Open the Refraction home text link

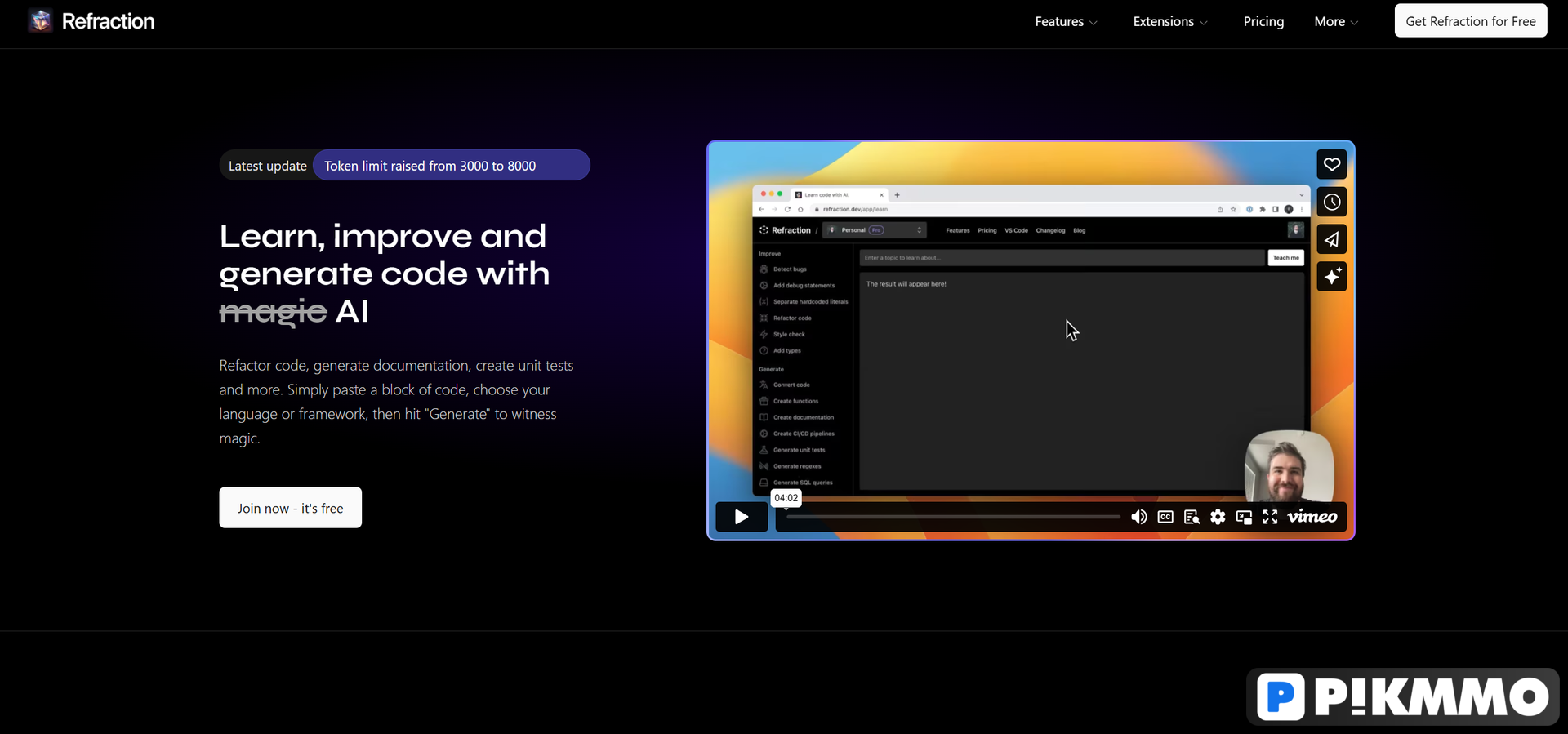pyautogui.click(x=108, y=21)
